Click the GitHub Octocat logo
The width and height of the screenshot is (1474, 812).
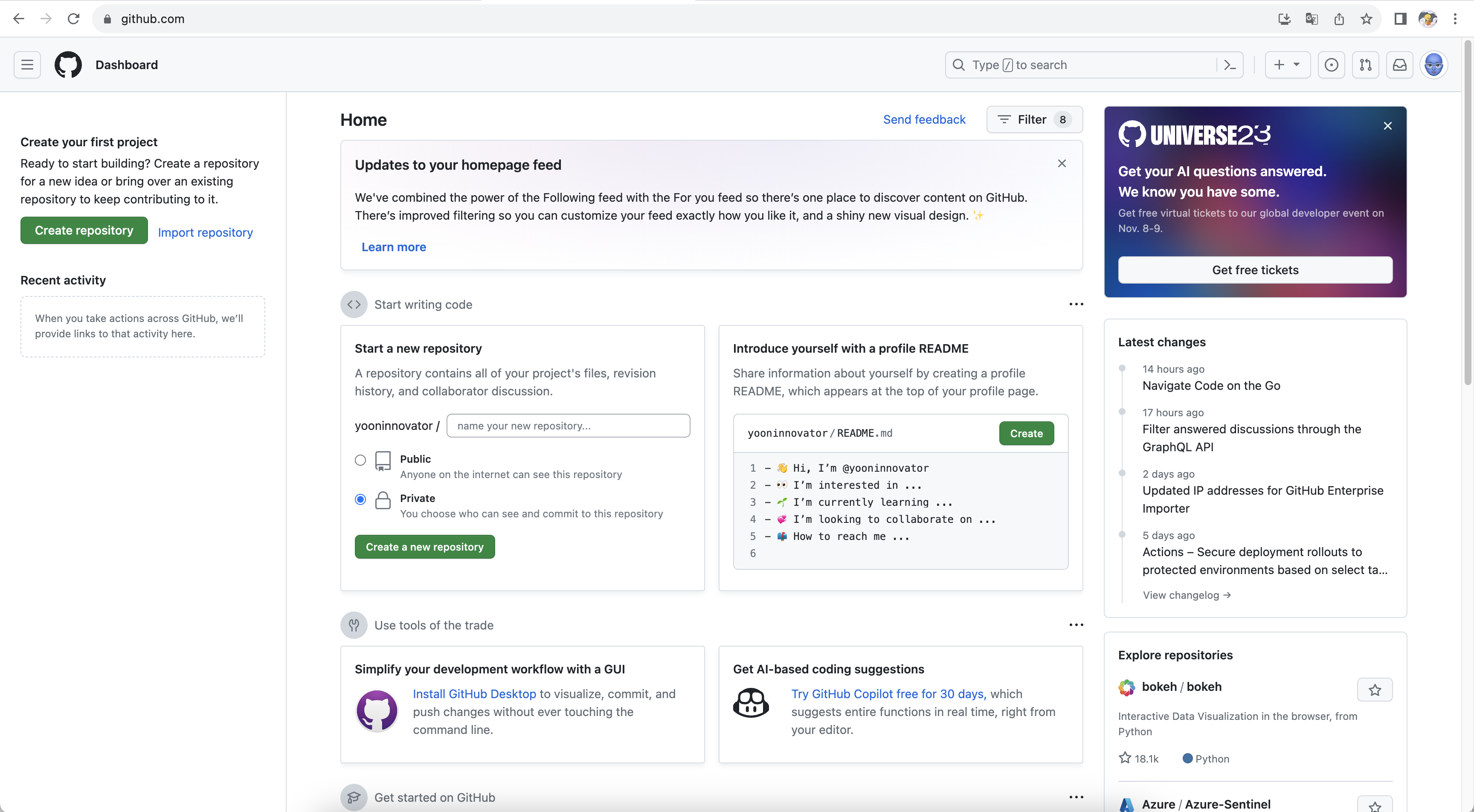[x=68, y=65]
